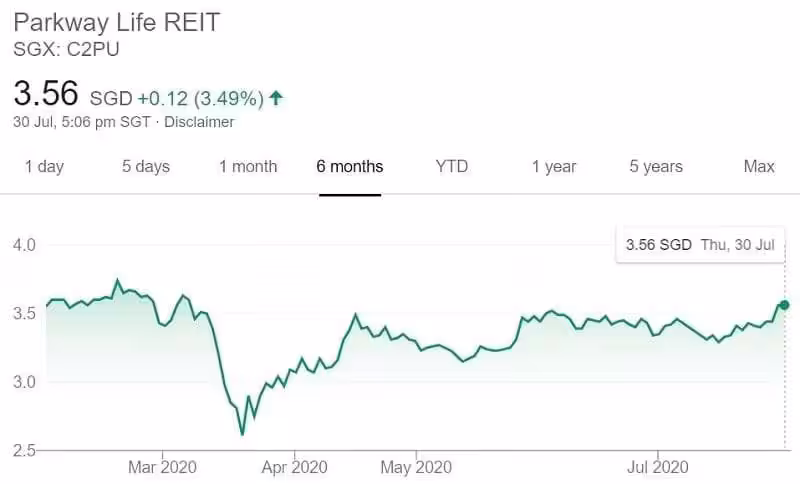Switch to the YTD tab
This screenshot has height=484, width=800.
coord(452,166)
